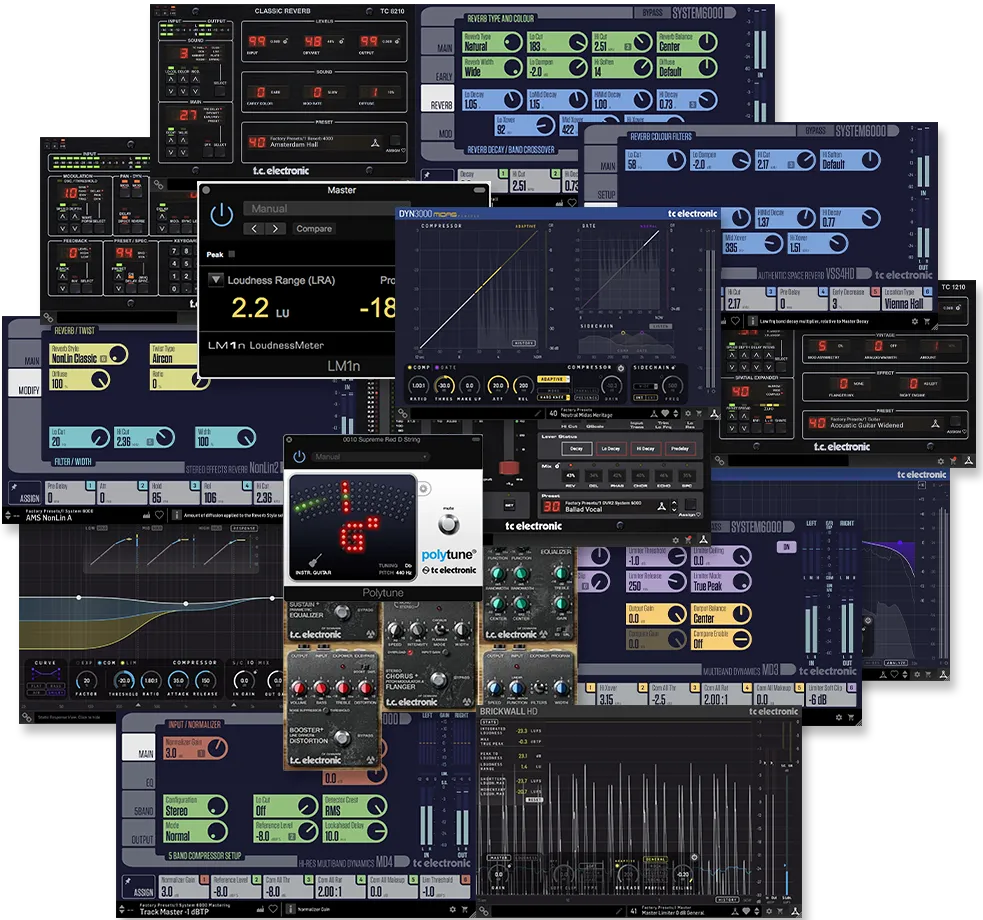The width and height of the screenshot is (983, 920).
Task: Click the preset arrows left of AMS NonLin A
Action: pos(8,515)
